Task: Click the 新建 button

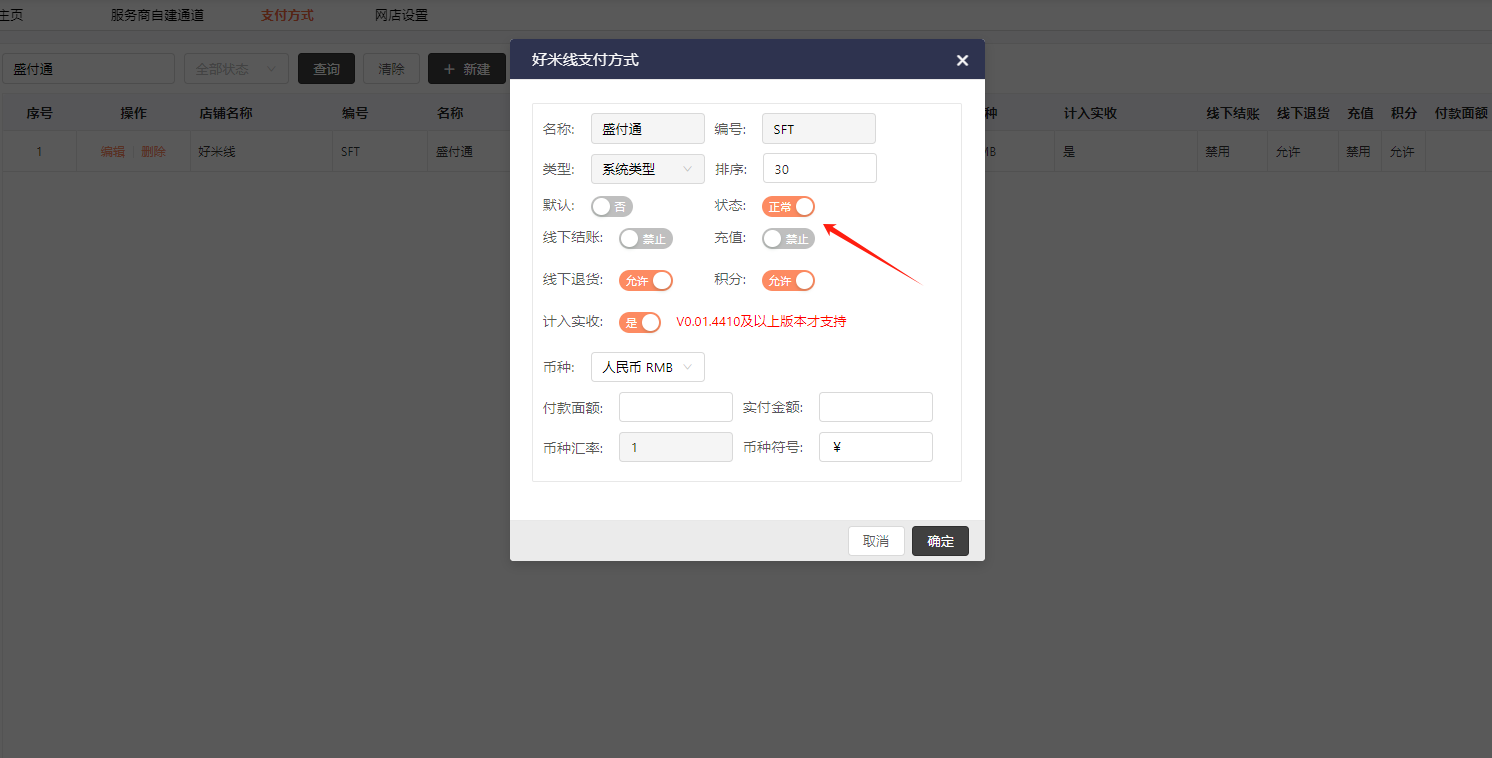Action: [x=467, y=69]
